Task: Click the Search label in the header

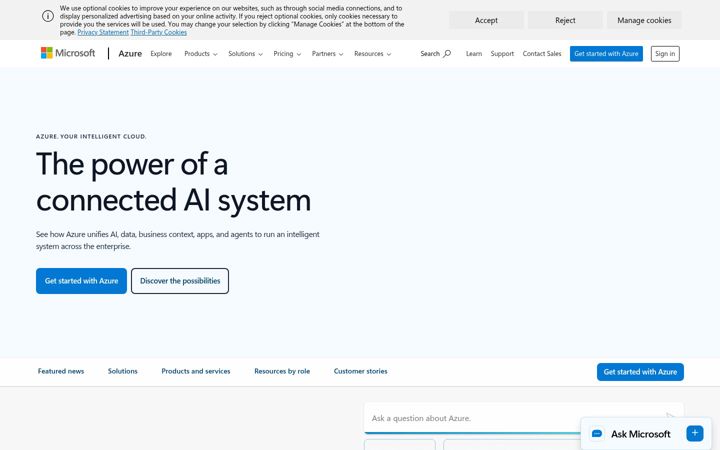Action: coord(430,54)
